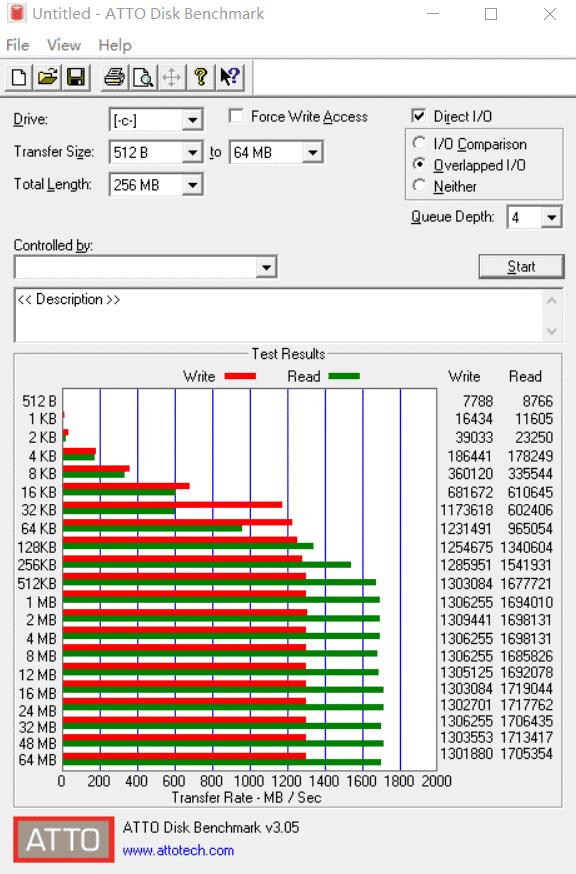Open the File menu
This screenshot has height=874, width=576.
(17, 45)
